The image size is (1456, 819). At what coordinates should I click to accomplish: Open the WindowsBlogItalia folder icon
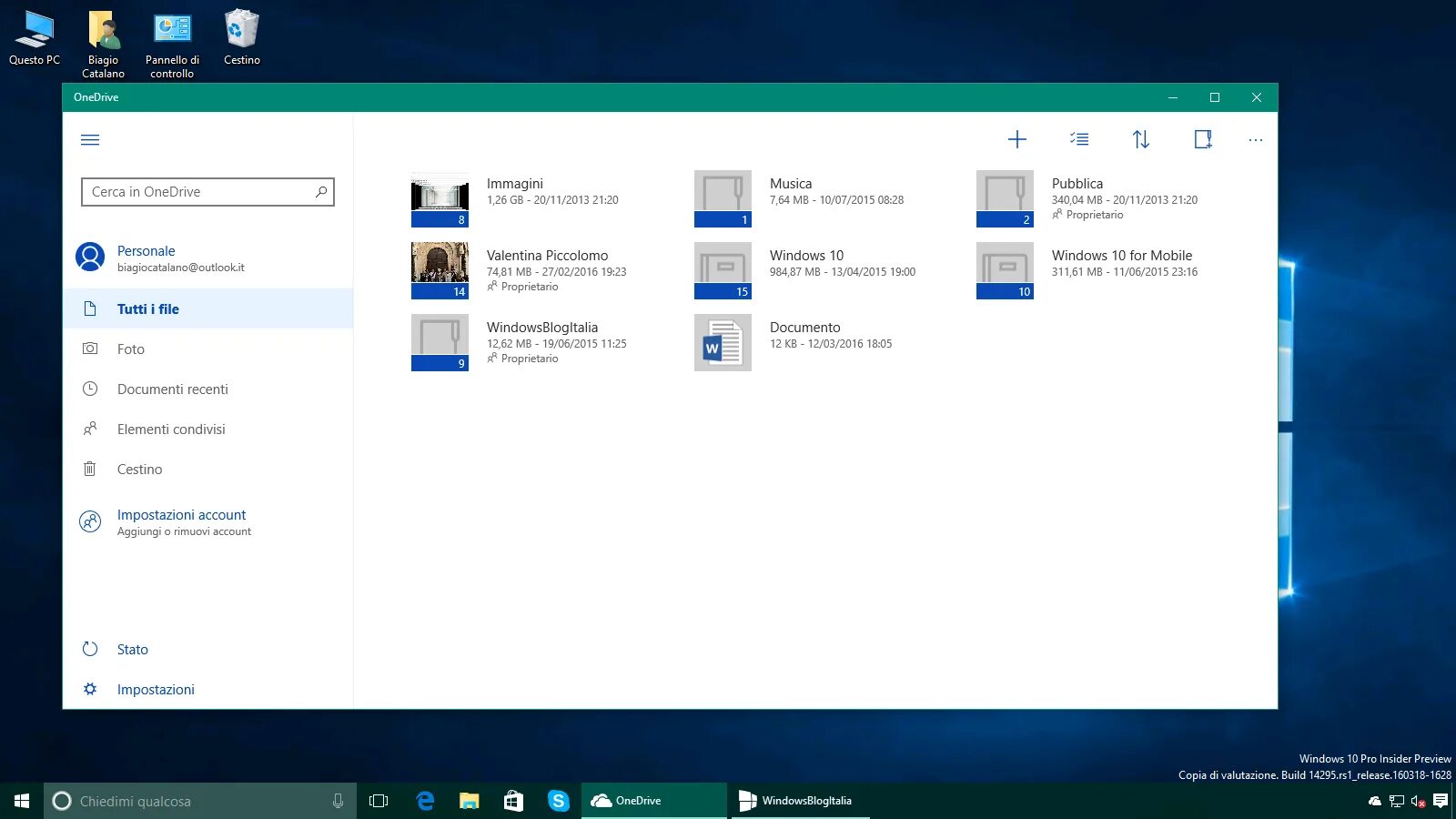coord(440,342)
